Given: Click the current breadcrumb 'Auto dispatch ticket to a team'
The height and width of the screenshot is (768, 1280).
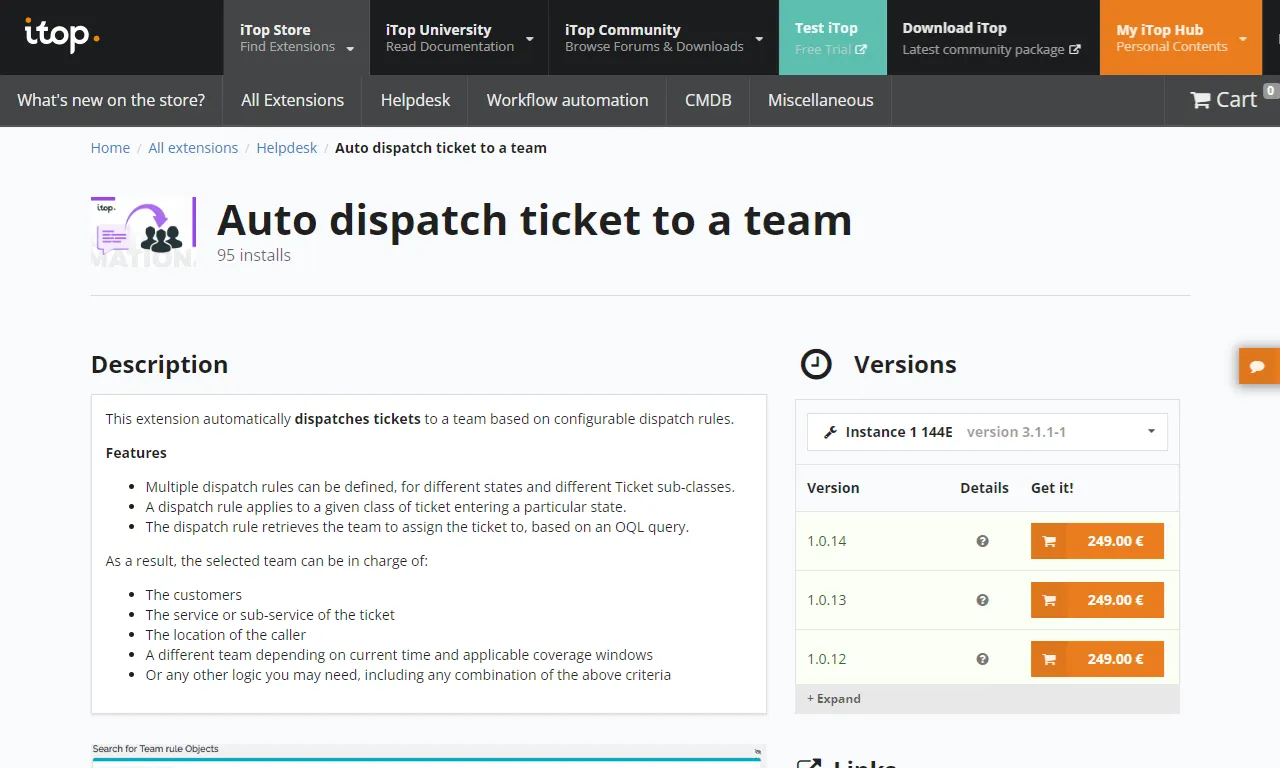Looking at the screenshot, I should tap(441, 148).
